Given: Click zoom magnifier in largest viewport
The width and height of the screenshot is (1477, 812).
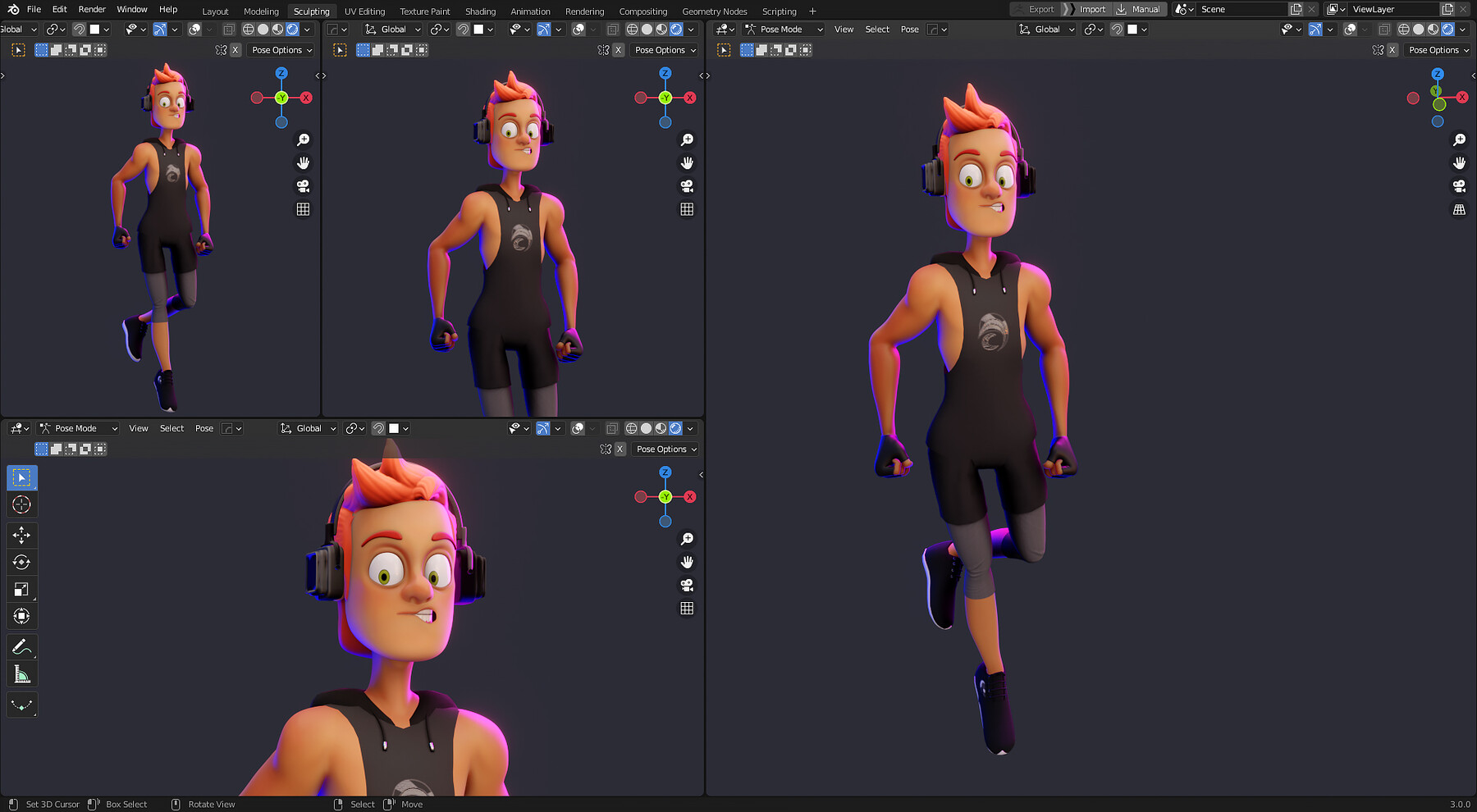Looking at the screenshot, I should tap(1459, 140).
